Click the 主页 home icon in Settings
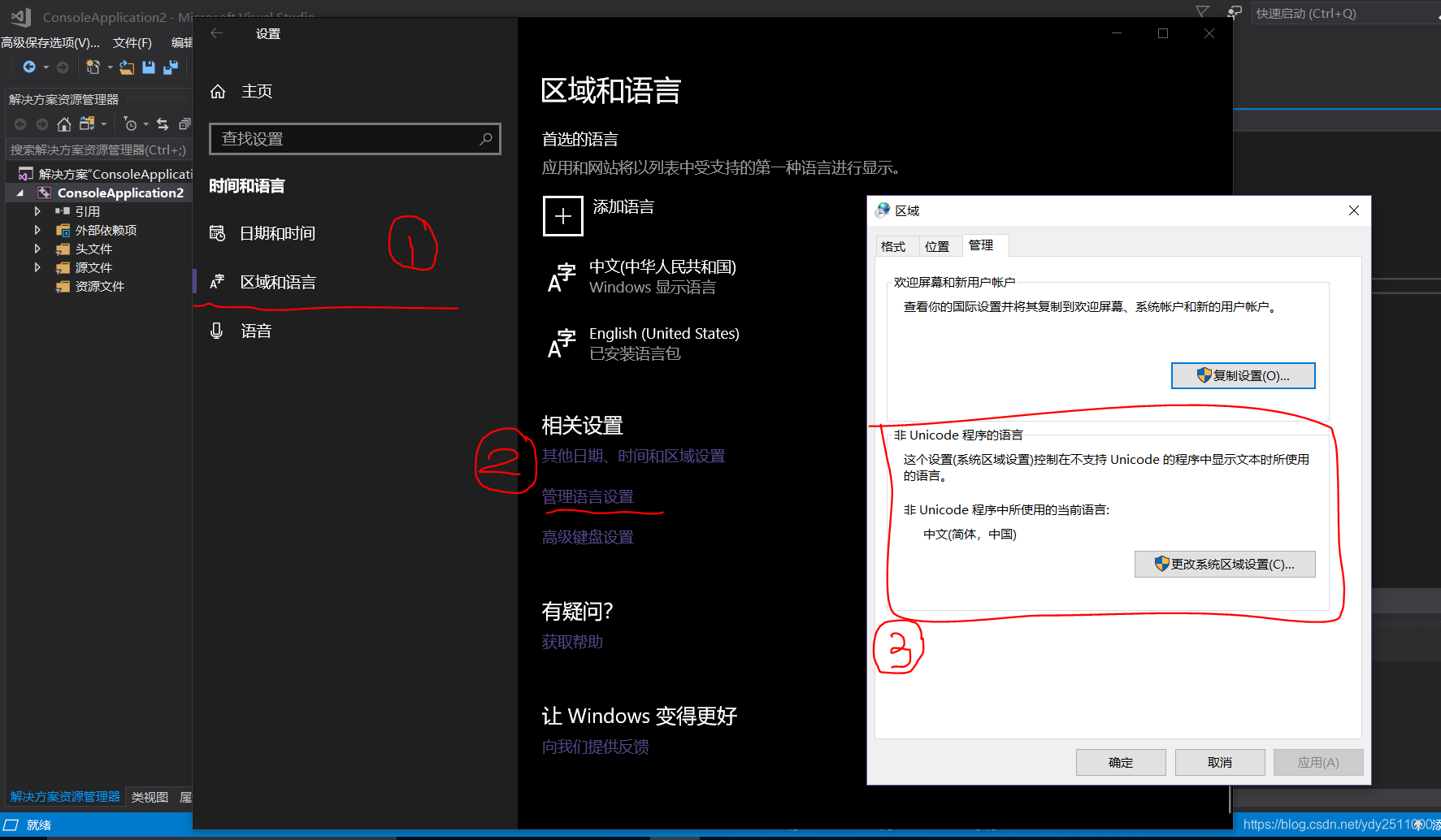The width and height of the screenshot is (1441, 840). (x=218, y=91)
